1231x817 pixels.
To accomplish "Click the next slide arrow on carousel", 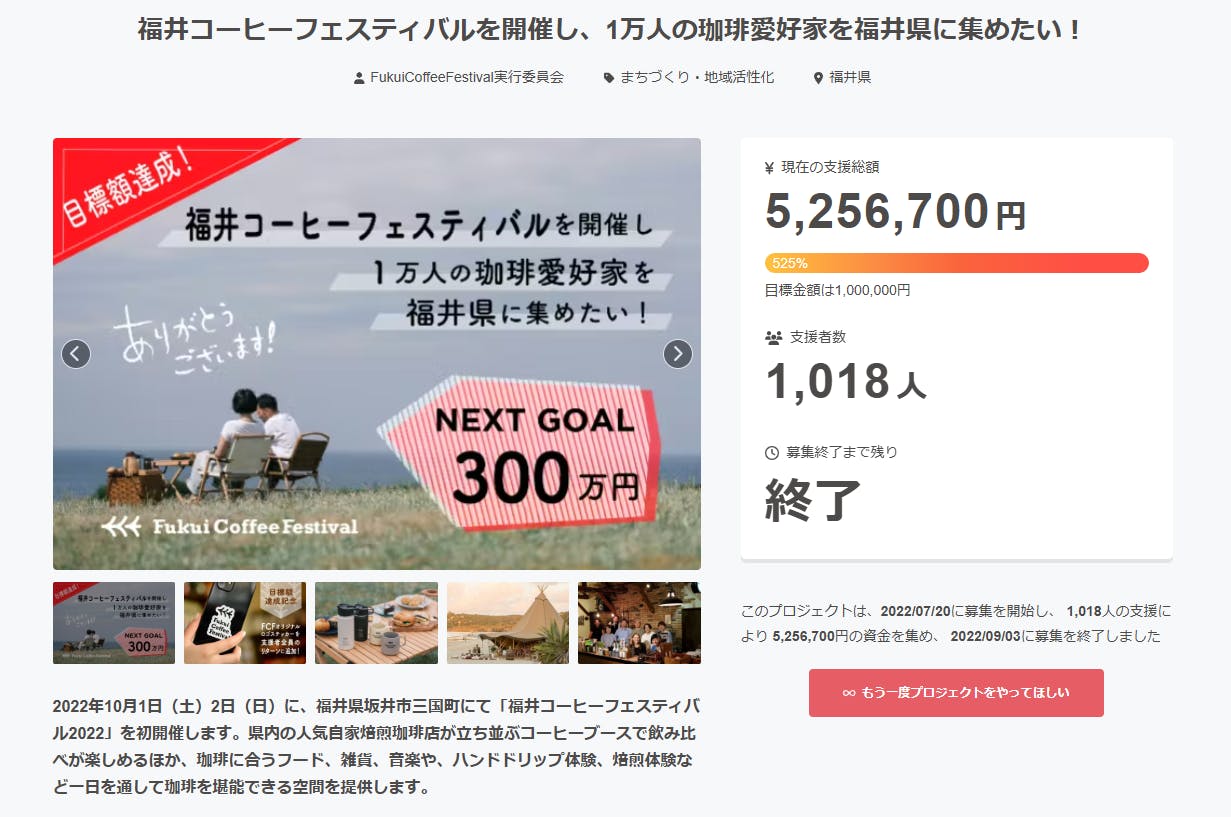I will [678, 354].
